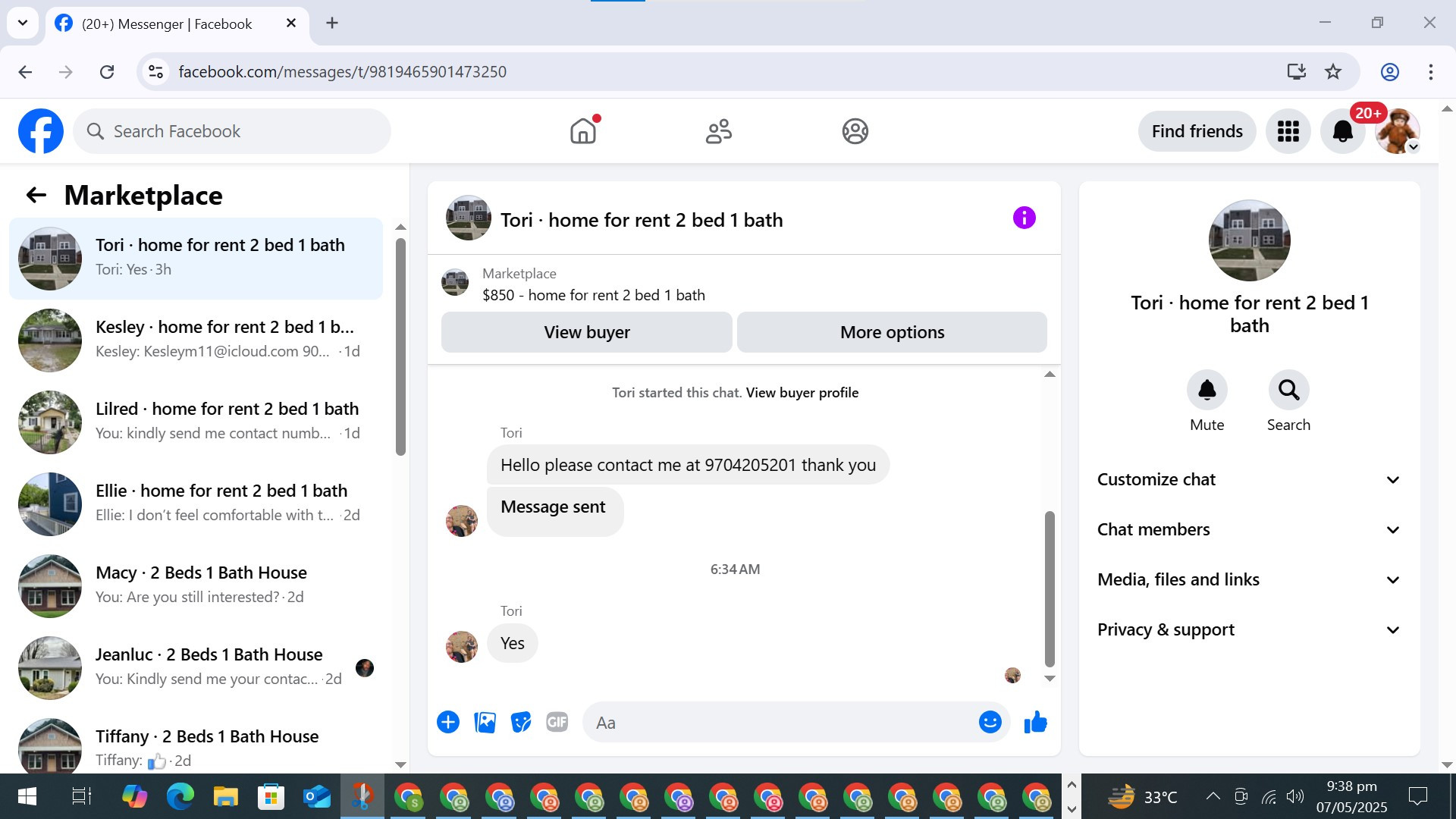
Task: Open Facebook notifications bell
Action: (1342, 131)
